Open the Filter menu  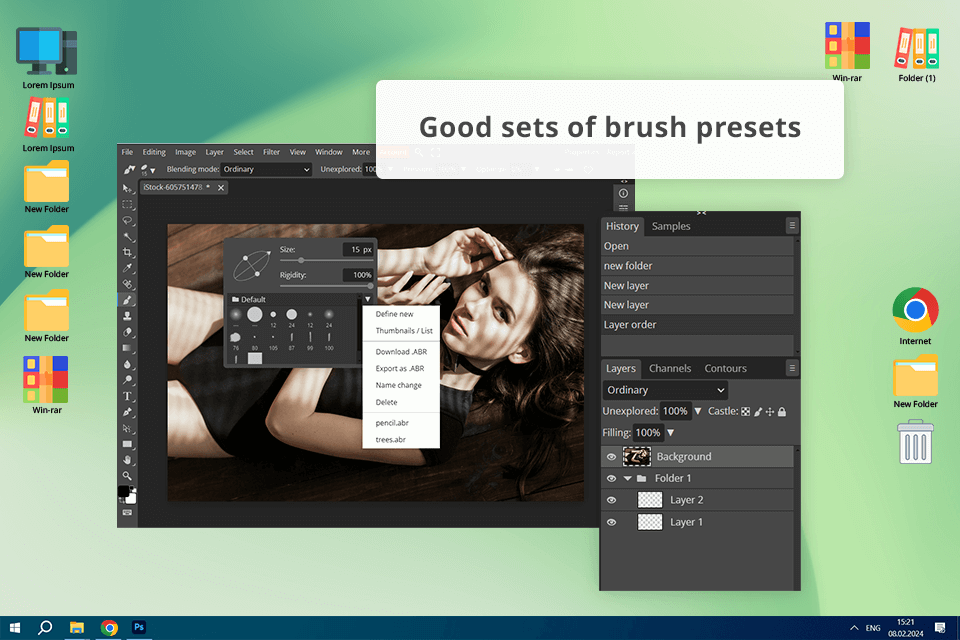point(271,152)
